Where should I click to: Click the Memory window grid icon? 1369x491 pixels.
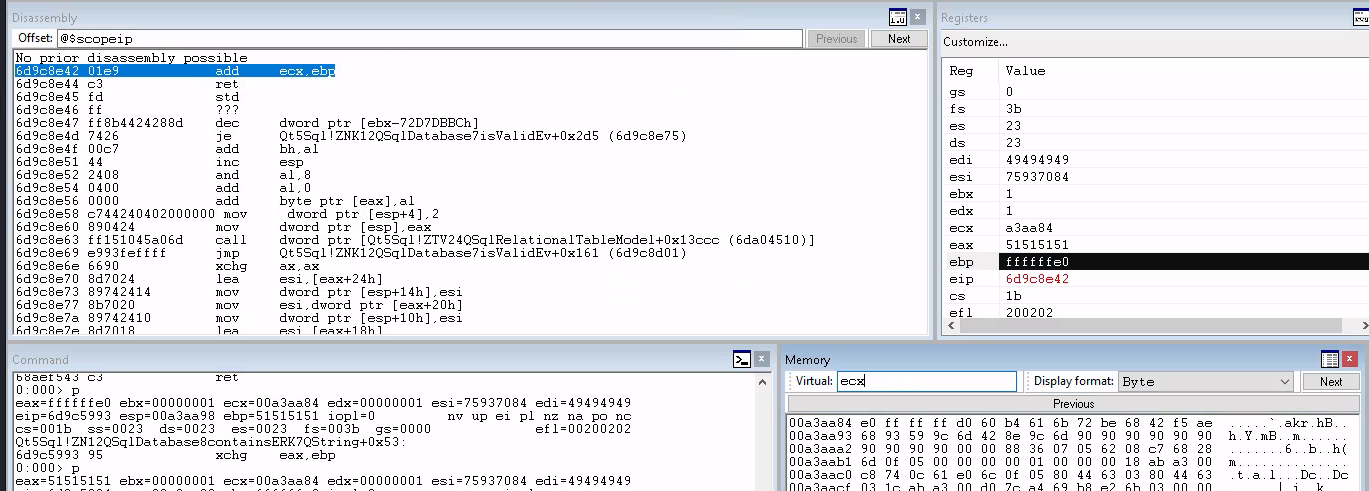[1329, 359]
